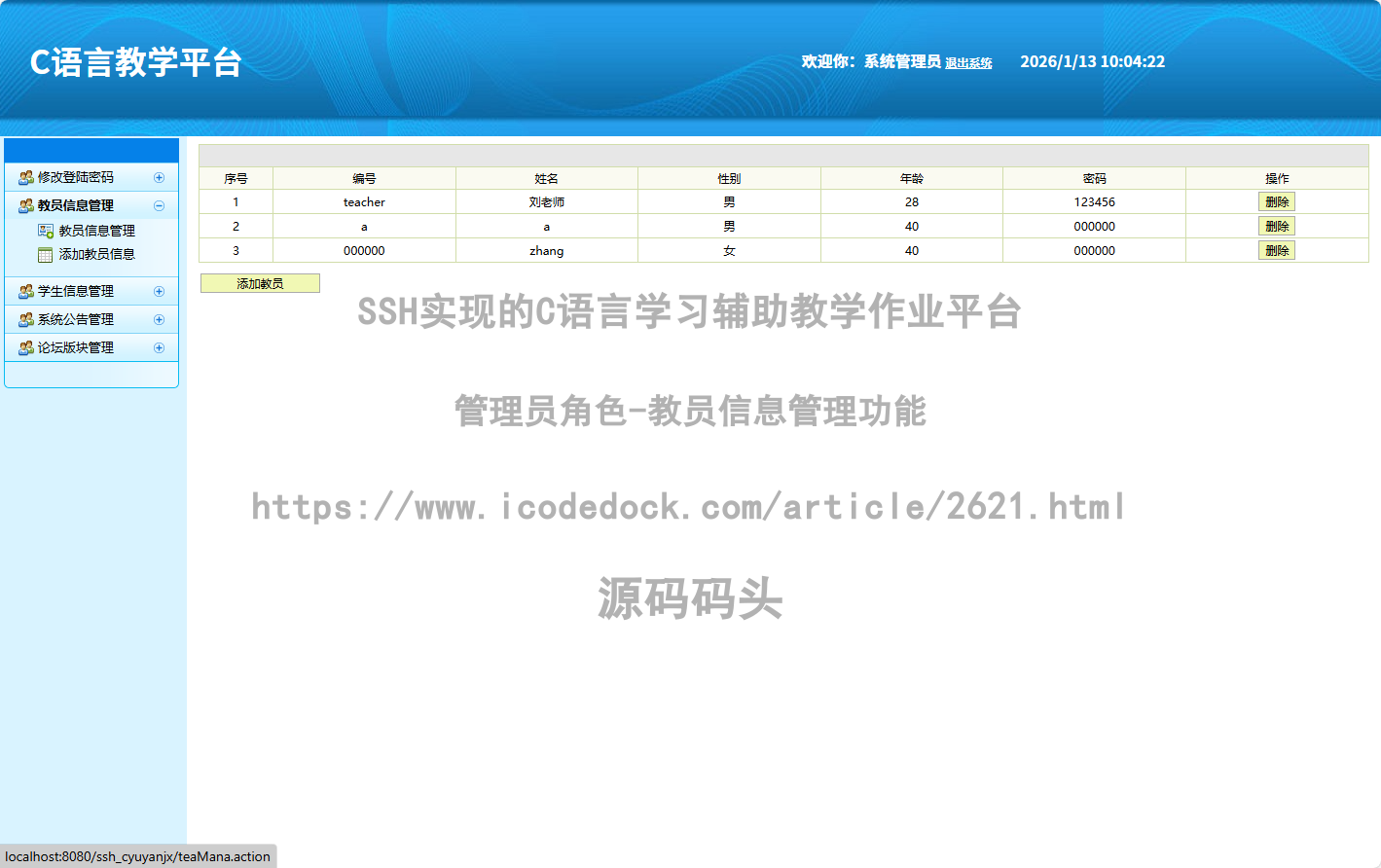Expand the 论坛版块管理 section
This screenshot has height=868, width=1381.
[x=159, y=347]
